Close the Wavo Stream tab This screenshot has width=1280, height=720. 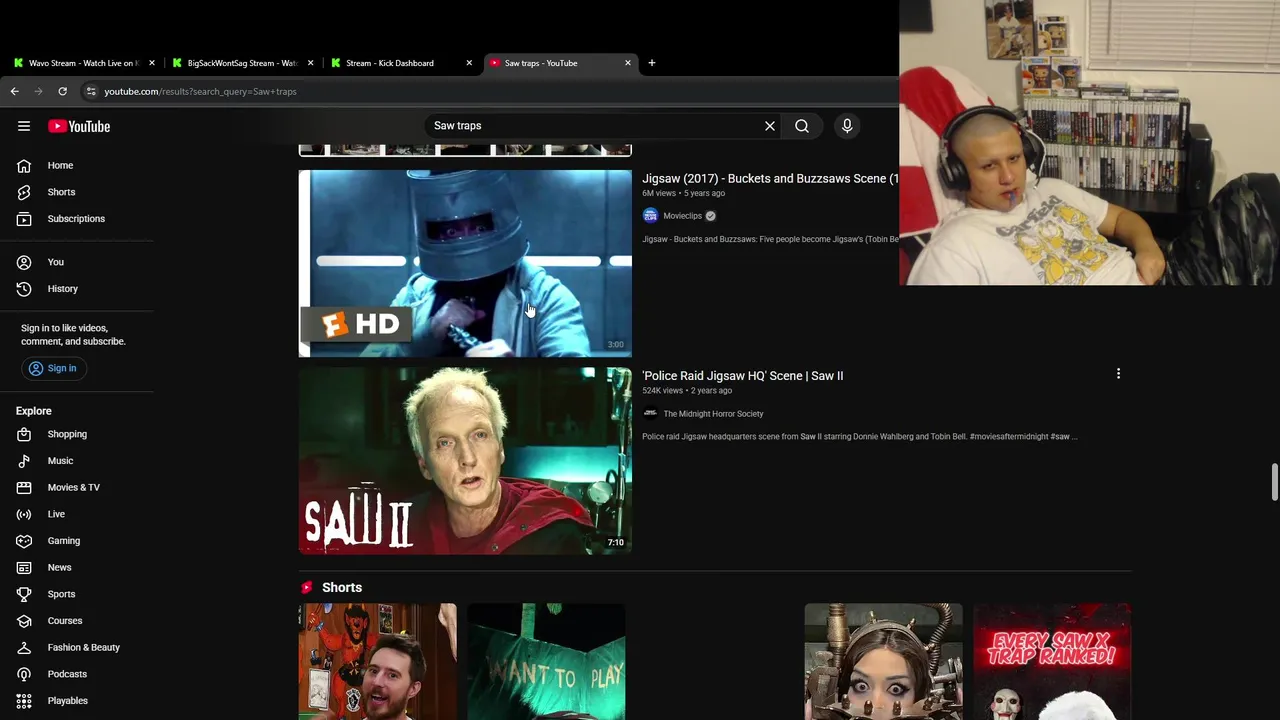click(x=152, y=63)
